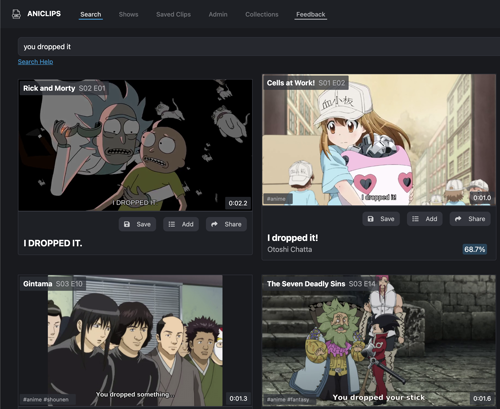Click the 68.7% match score badge
This screenshot has height=409, width=500.
pyautogui.click(x=475, y=249)
